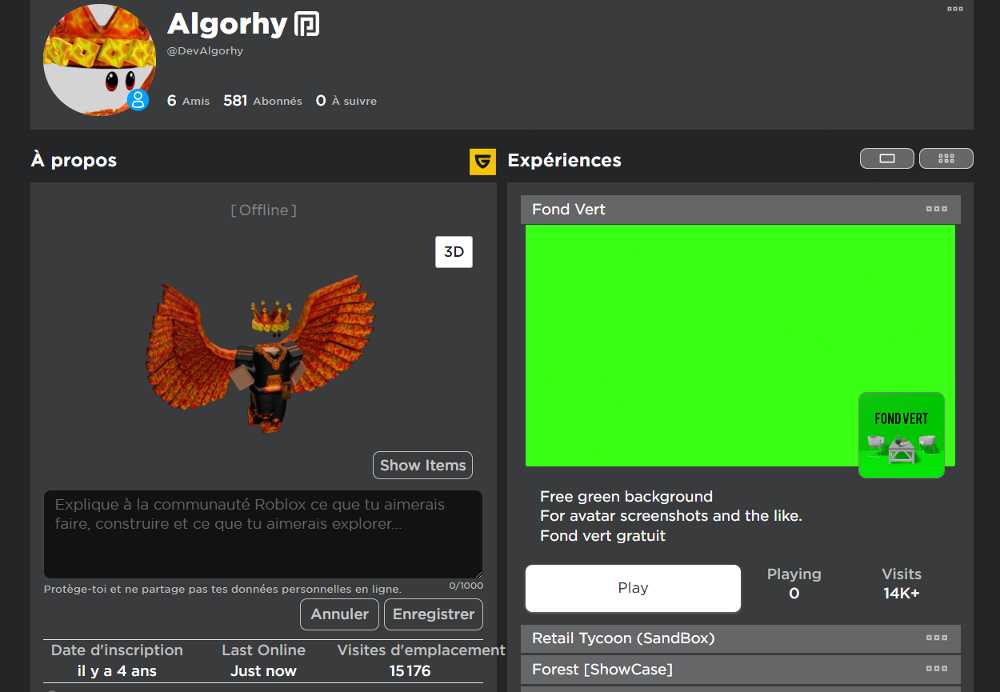Click the blue status icon on avatar
The image size is (1000, 692).
[138, 100]
